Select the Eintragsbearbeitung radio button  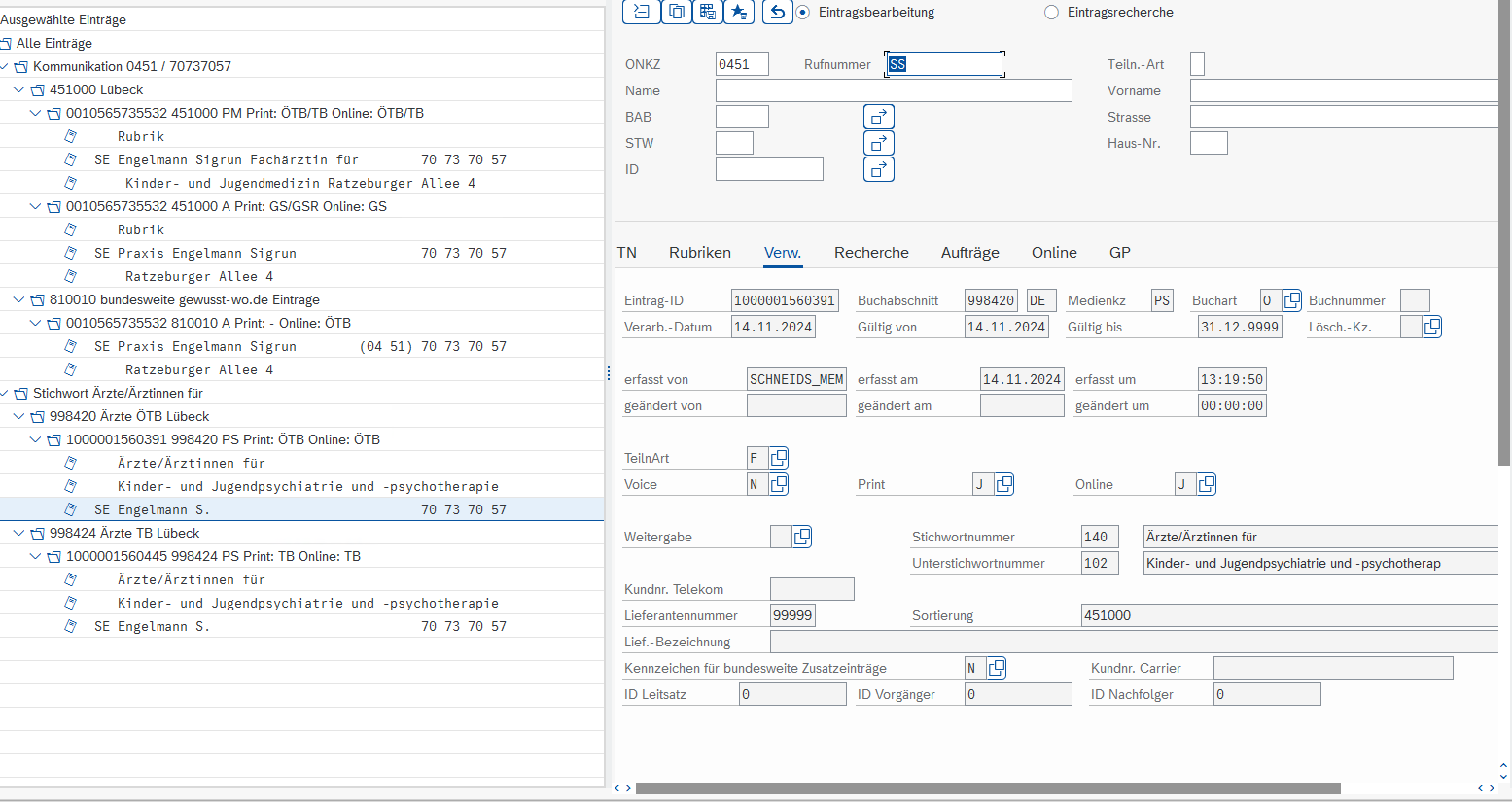pos(802,13)
